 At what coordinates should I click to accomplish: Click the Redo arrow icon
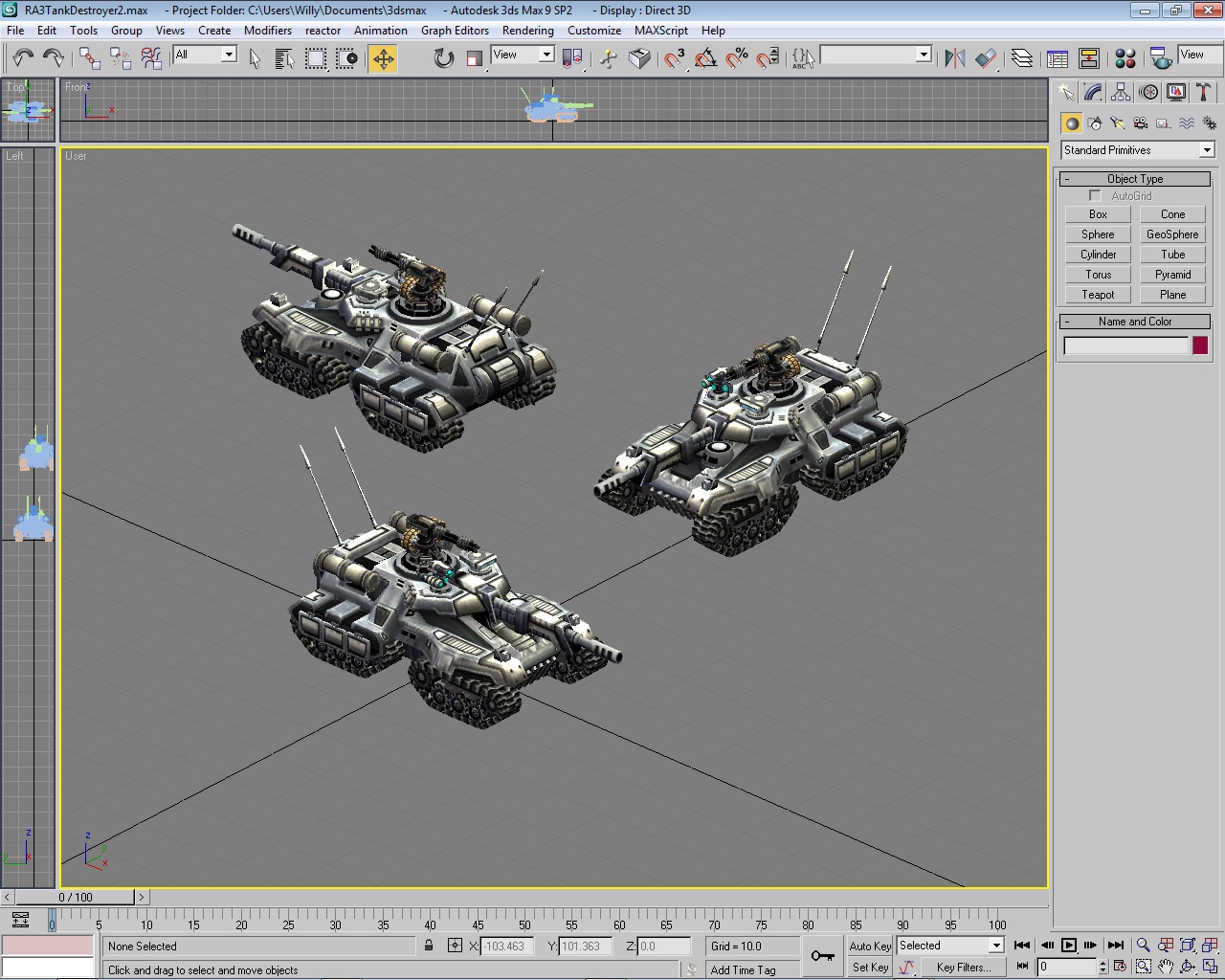tap(54, 58)
